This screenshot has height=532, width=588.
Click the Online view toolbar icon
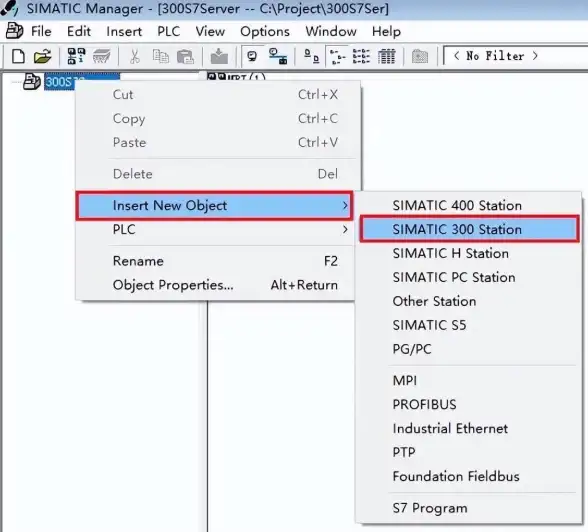252,56
